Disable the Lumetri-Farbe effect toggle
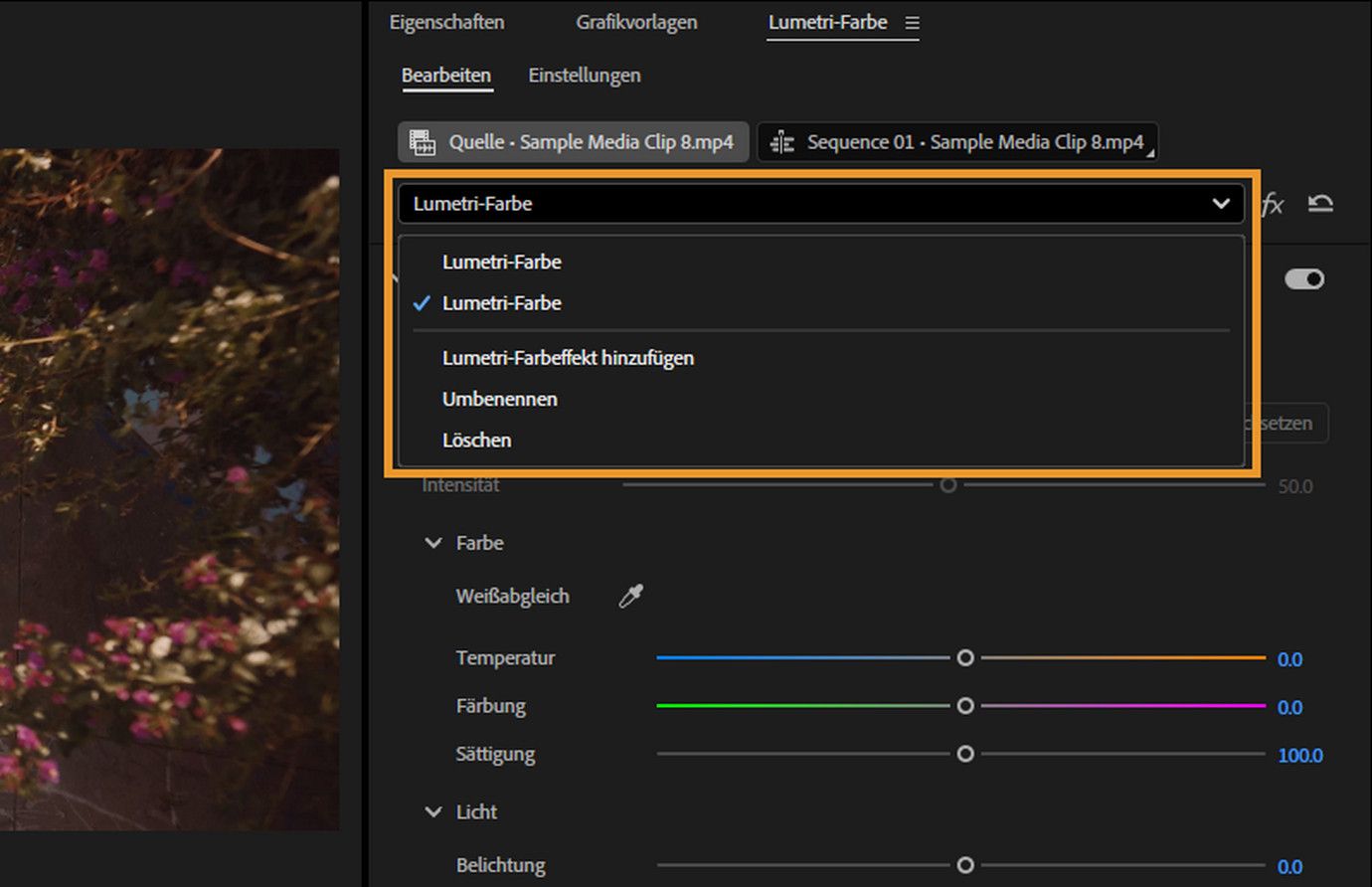This screenshot has height=887, width=1372. pyautogui.click(x=1305, y=279)
